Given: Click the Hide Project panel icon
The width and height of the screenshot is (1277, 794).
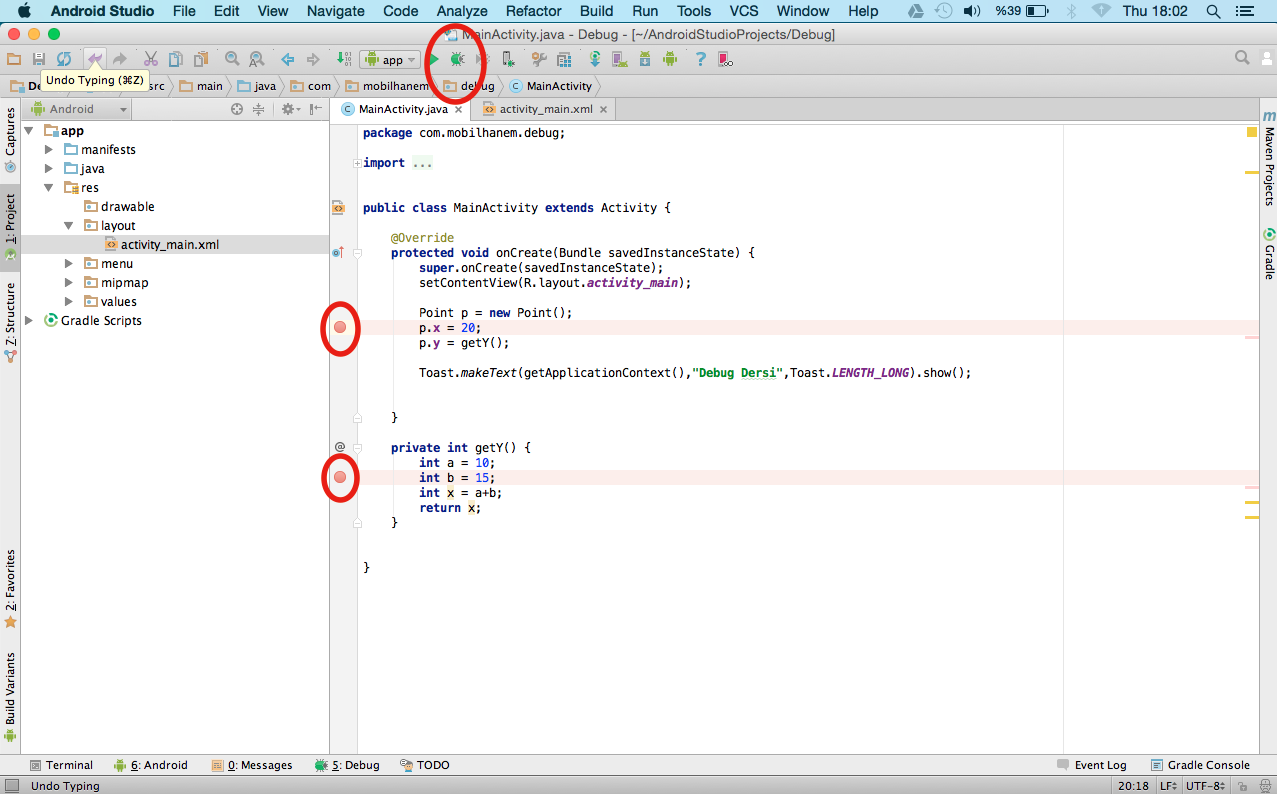Looking at the screenshot, I should (315, 109).
